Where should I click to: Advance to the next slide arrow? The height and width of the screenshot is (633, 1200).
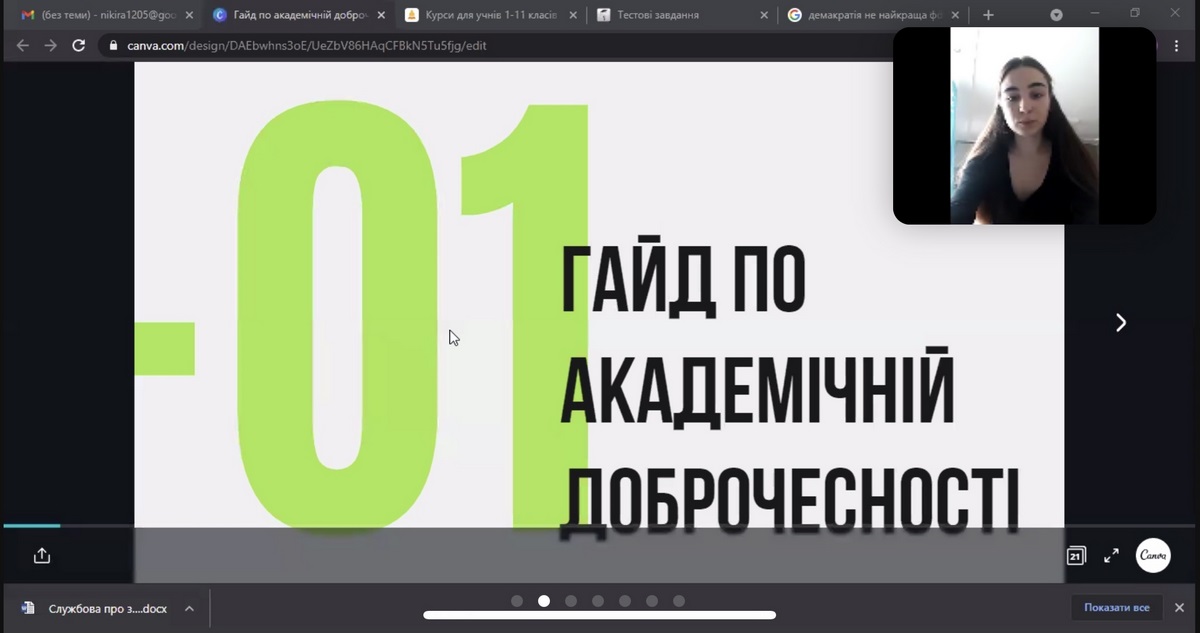[1120, 322]
